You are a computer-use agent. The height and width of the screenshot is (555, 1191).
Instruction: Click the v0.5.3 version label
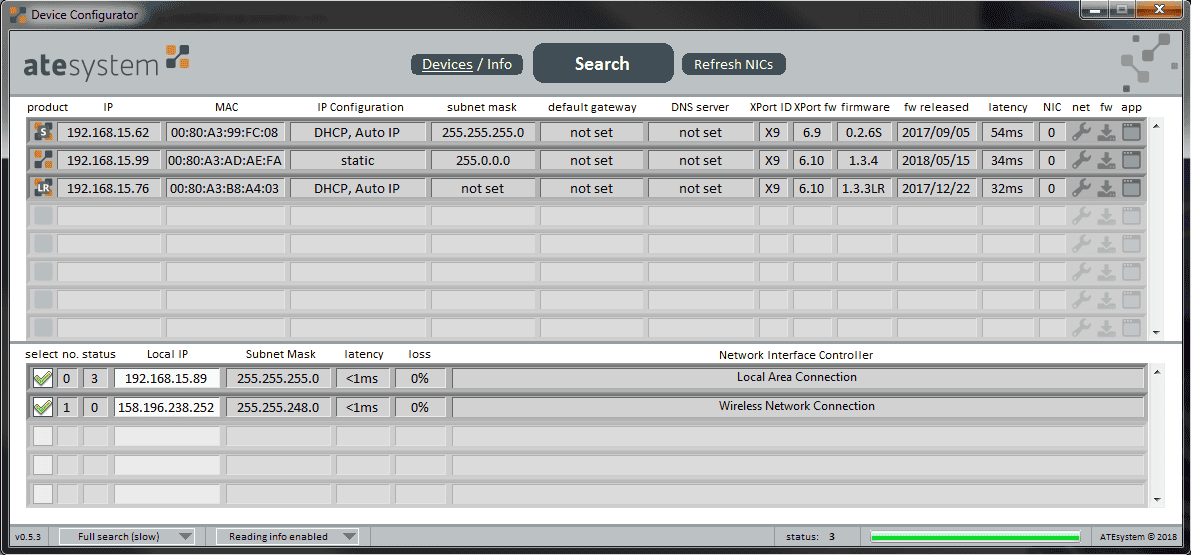[27, 537]
